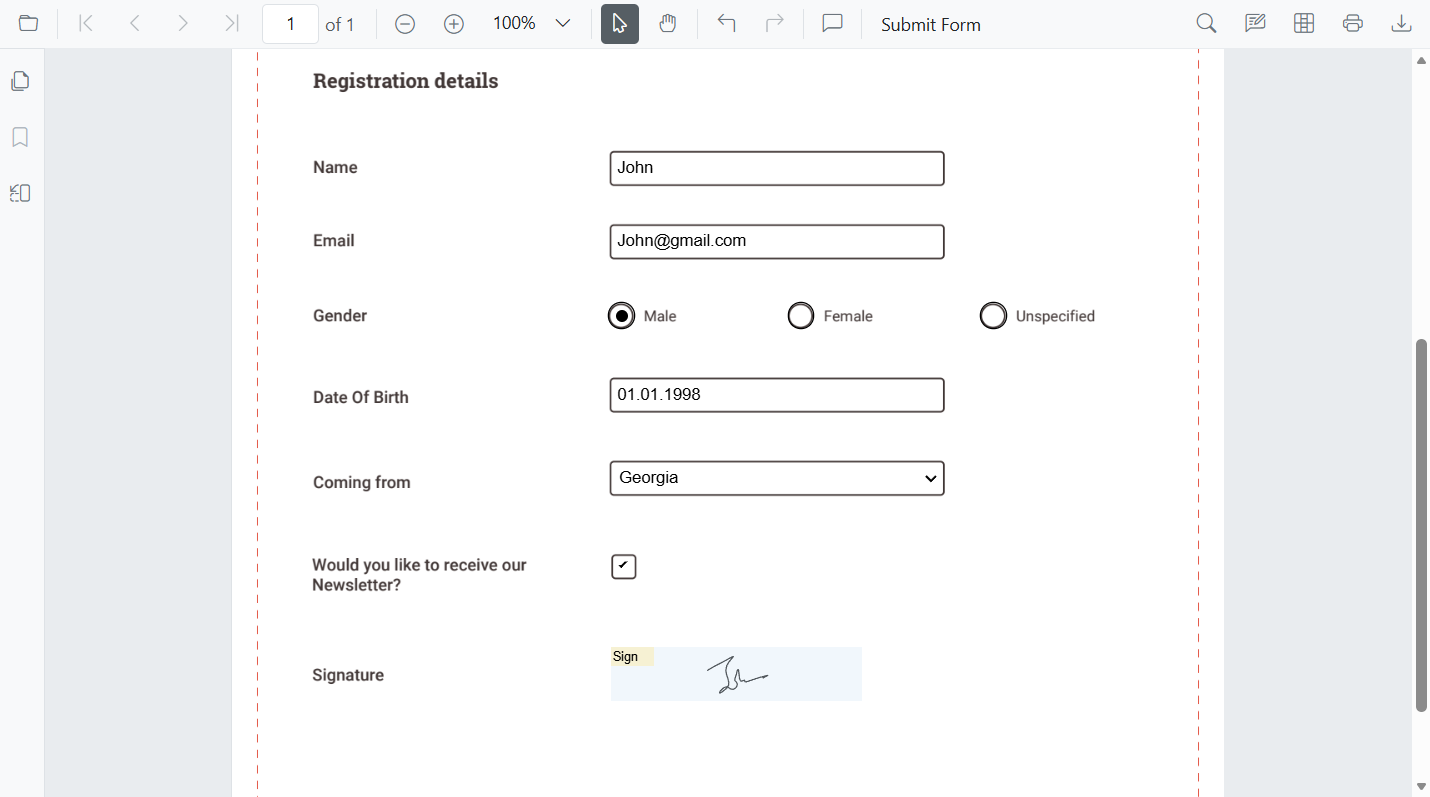
Task: Click the Email text field
Action: coord(777,241)
